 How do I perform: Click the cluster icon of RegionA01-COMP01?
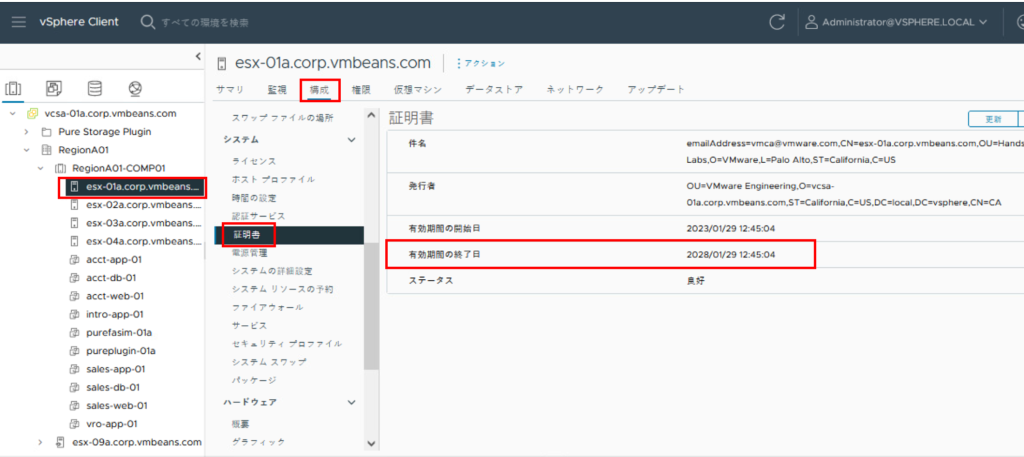click(x=60, y=168)
